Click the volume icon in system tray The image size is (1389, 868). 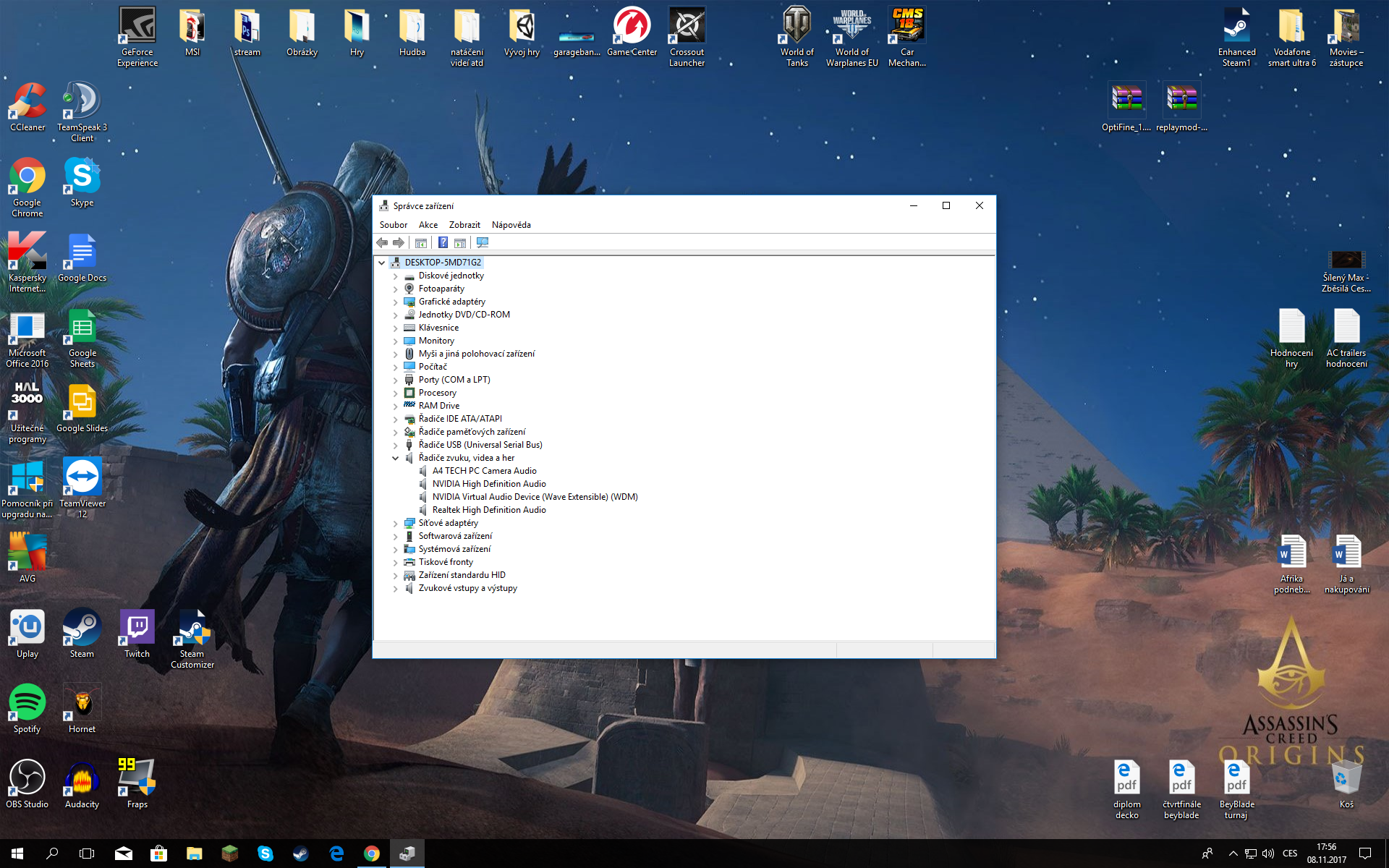(x=1267, y=854)
